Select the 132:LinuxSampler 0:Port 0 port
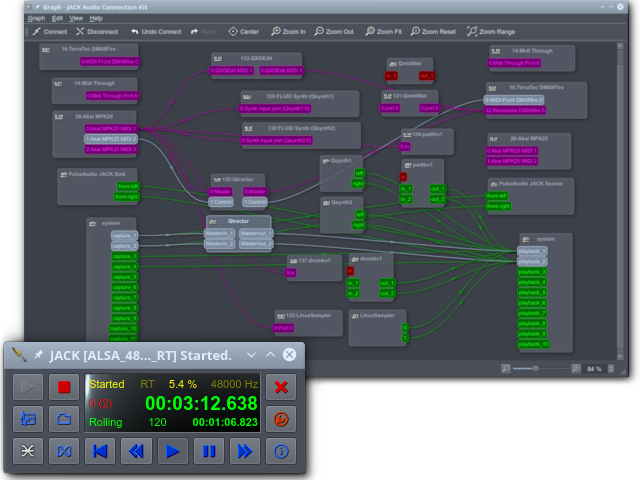Image resolution: width=640 pixels, height=480 pixels. pyautogui.click(x=283, y=328)
